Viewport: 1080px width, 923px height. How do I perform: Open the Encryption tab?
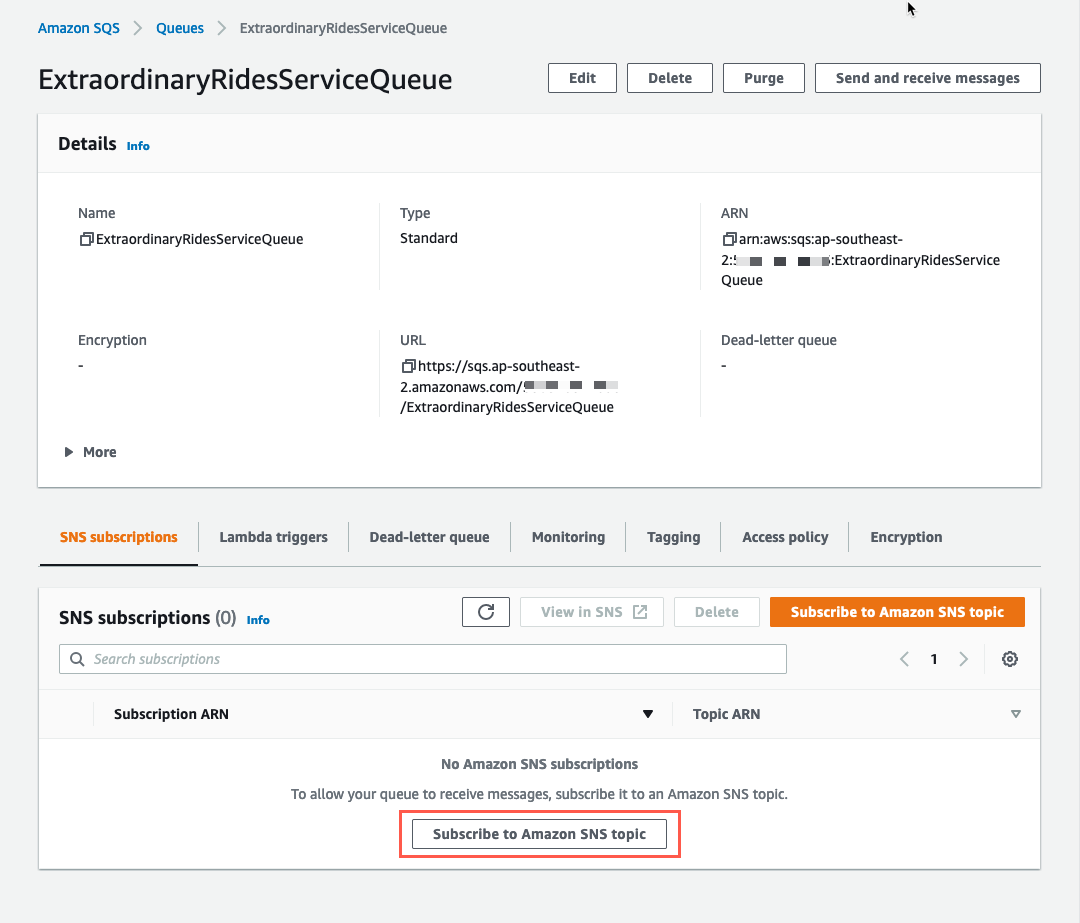[906, 537]
